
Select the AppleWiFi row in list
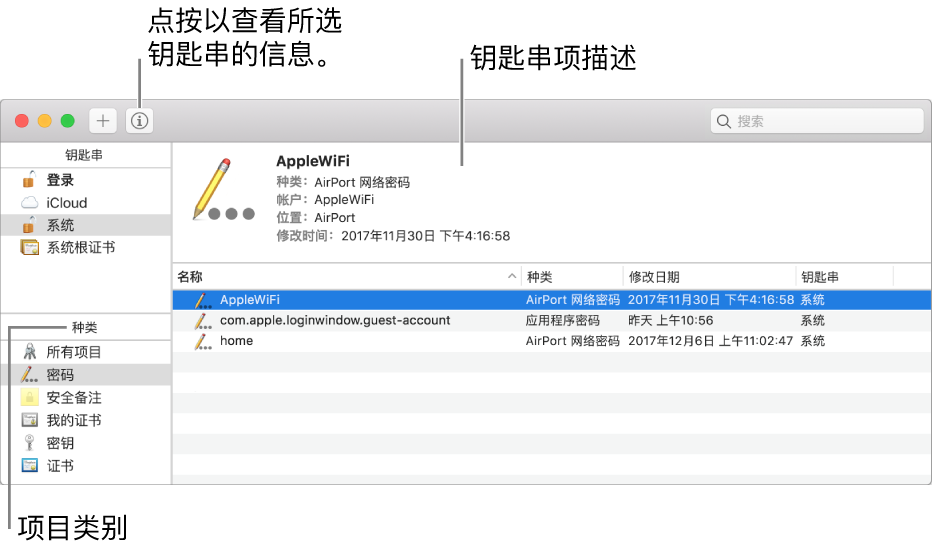[552, 300]
